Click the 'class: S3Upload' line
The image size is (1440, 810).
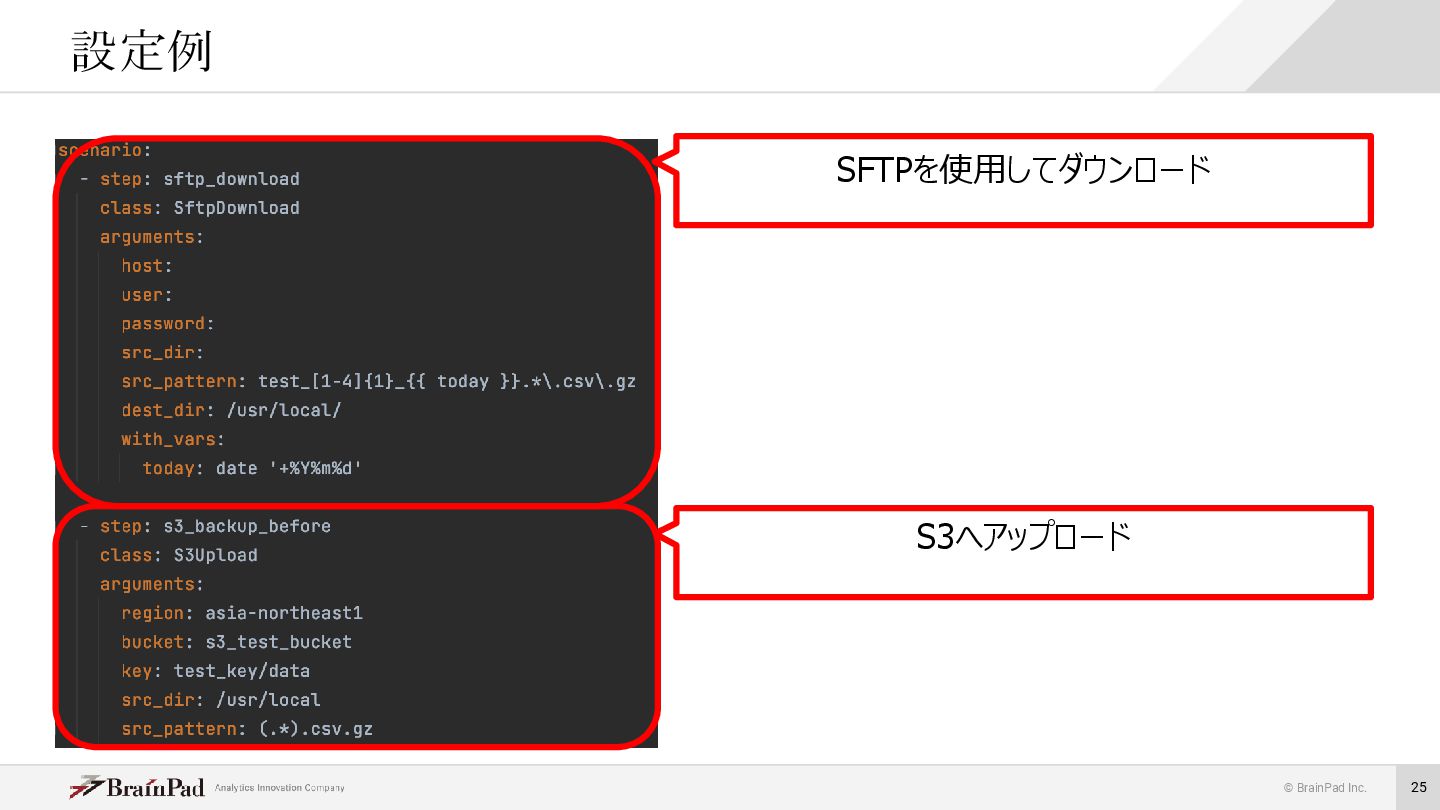pyautogui.click(x=178, y=555)
